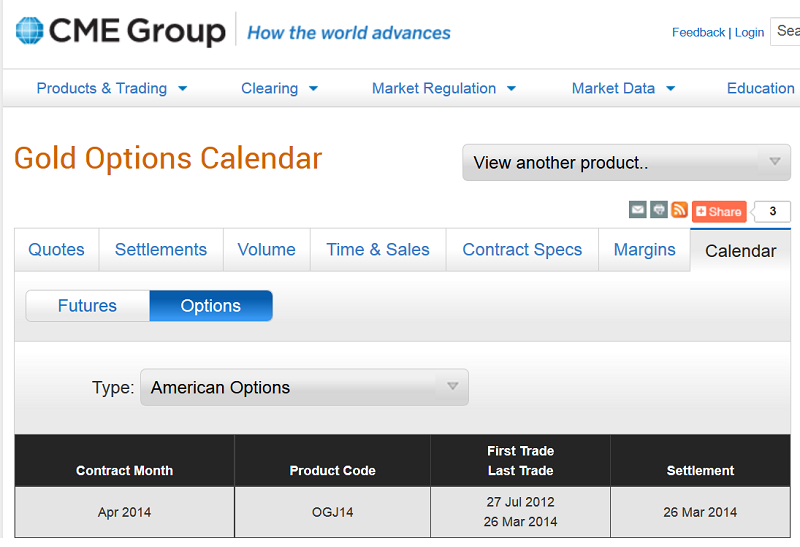Switch to the Futures toggle
This screenshot has width=800, height=547.
pos(87,306)
